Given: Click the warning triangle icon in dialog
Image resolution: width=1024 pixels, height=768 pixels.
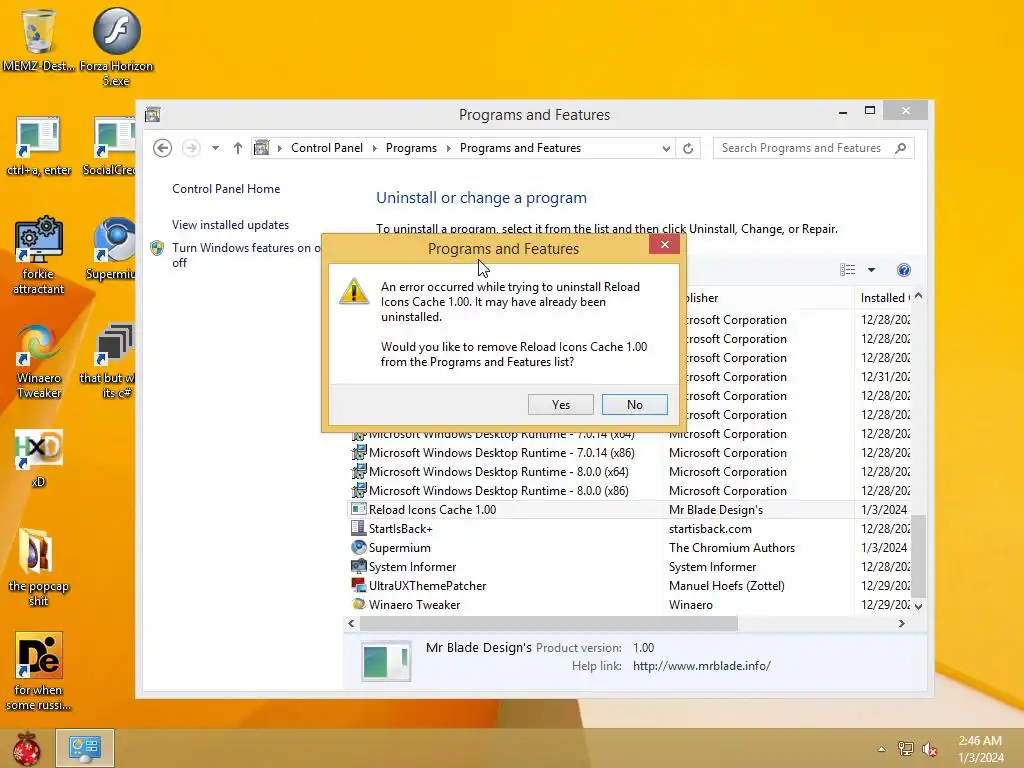Looking at the screenshot, I should coord(354,291).
